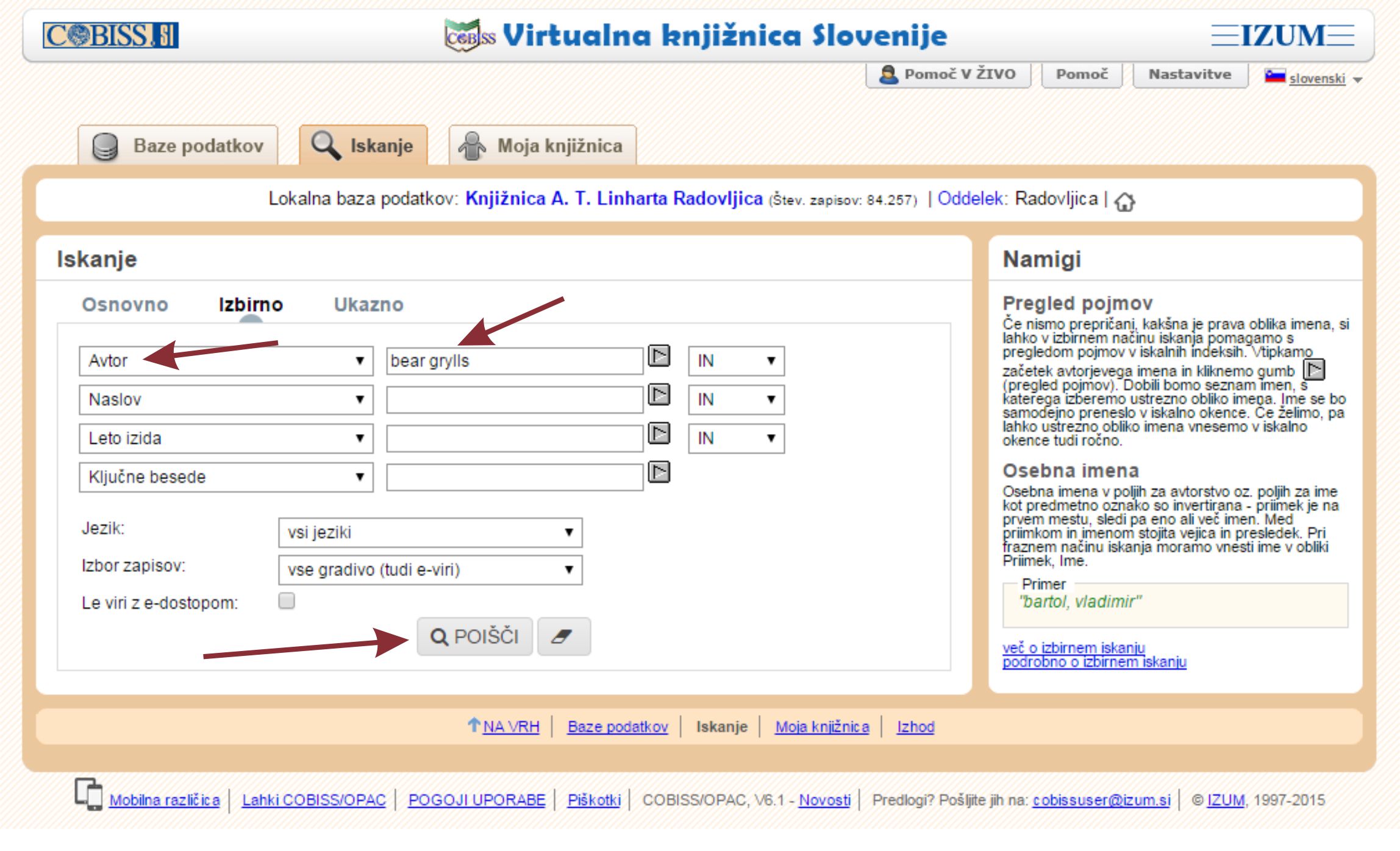The width and height of the screenshot is (1400, 851).
Task: Click the COBISS.SI logo
Action: coord(110,35)
